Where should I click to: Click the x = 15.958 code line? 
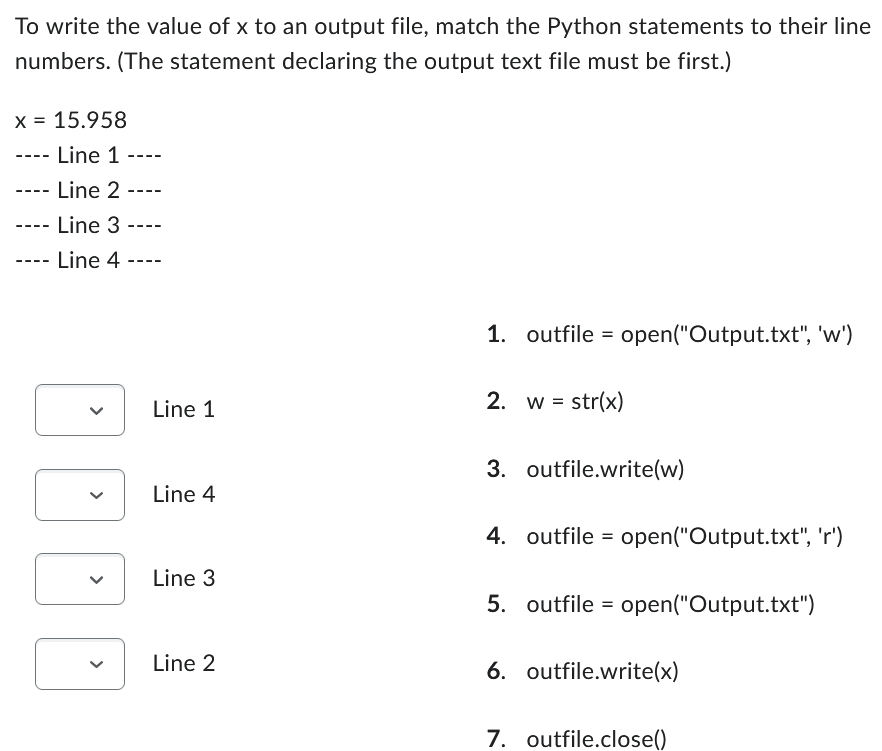coord(70,120)
